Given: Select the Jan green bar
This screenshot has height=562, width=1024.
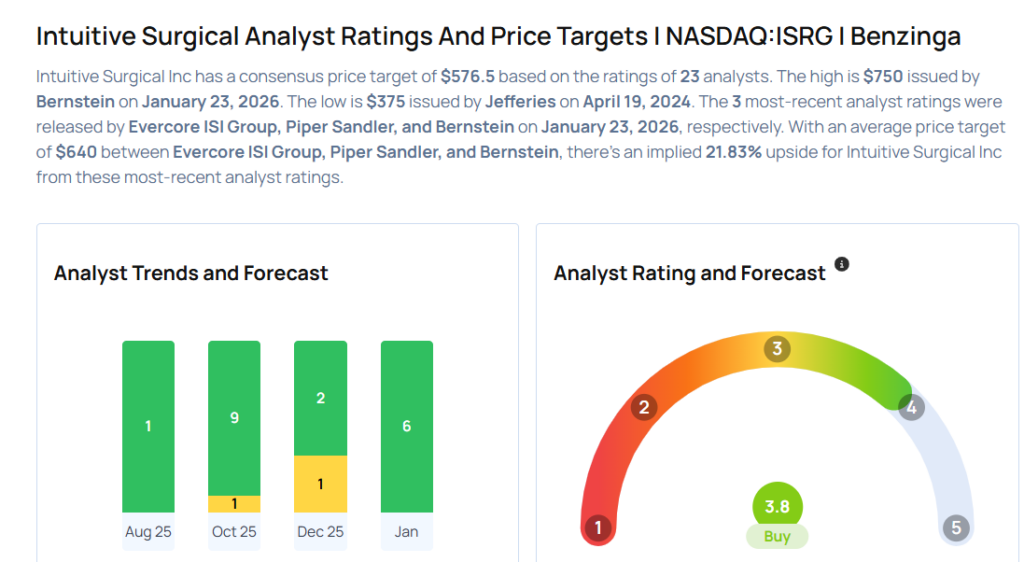Looking at the screenshot, I should click(406, 426).
